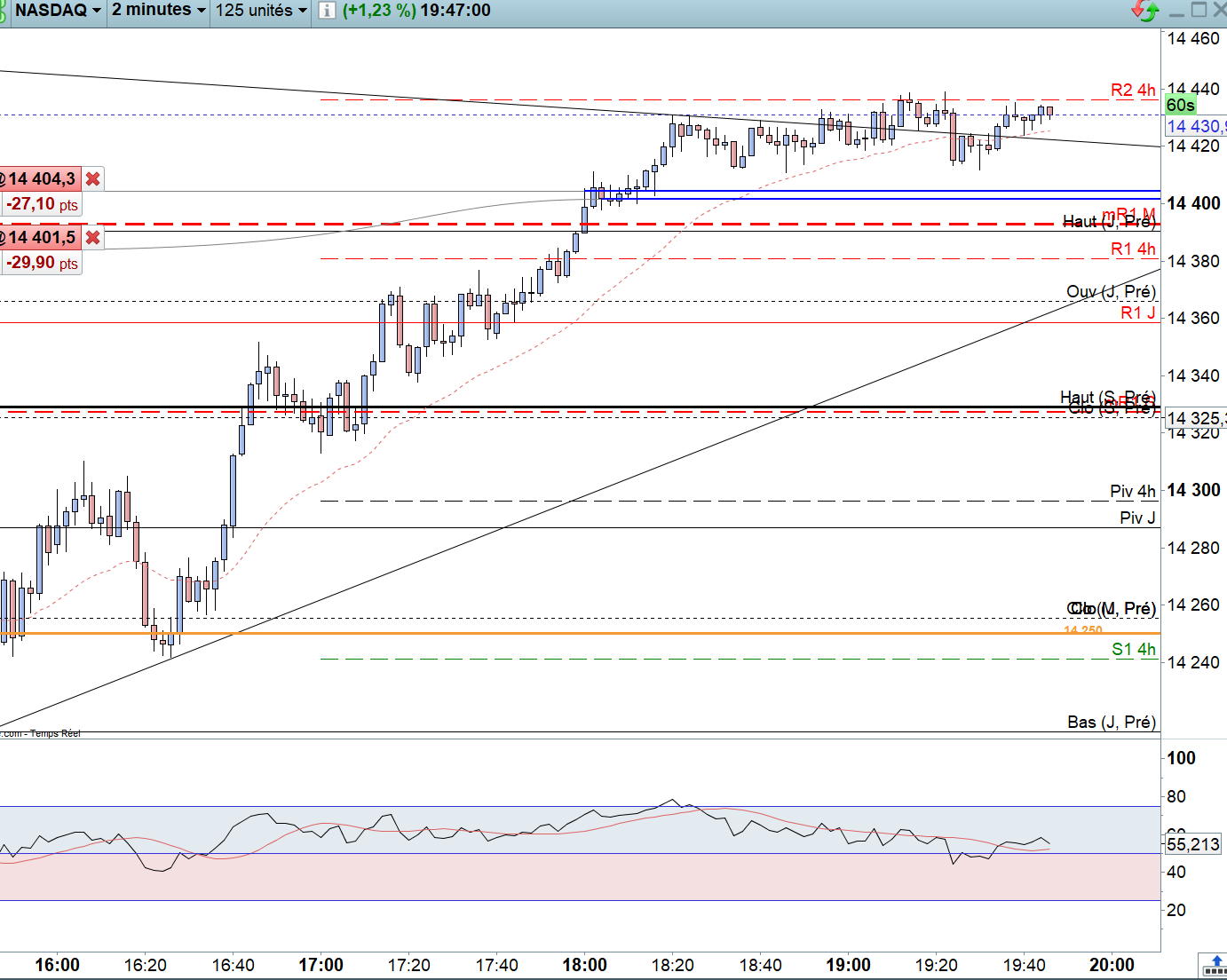Maximize the chart window
The height and width of the screenshot is (980, 1227).
(x=1199, y=10)
